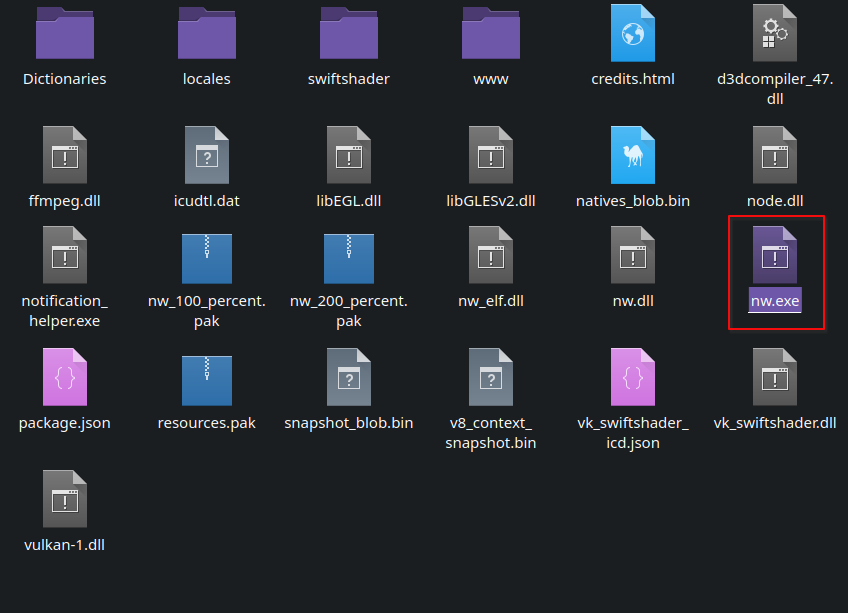The width and height of the screenshot is (848, 613).
Task: Select the snapshot_blob.bin file icon
Action: (349, 377)
